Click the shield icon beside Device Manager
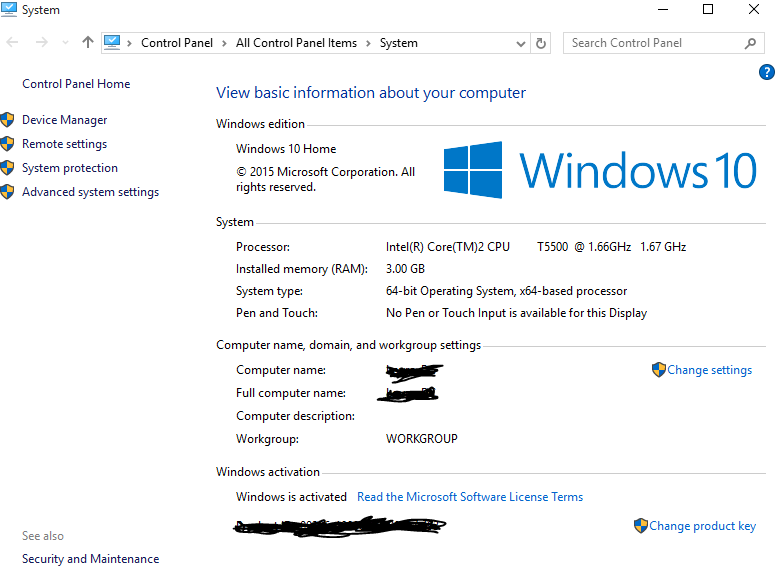 point(7,119)
